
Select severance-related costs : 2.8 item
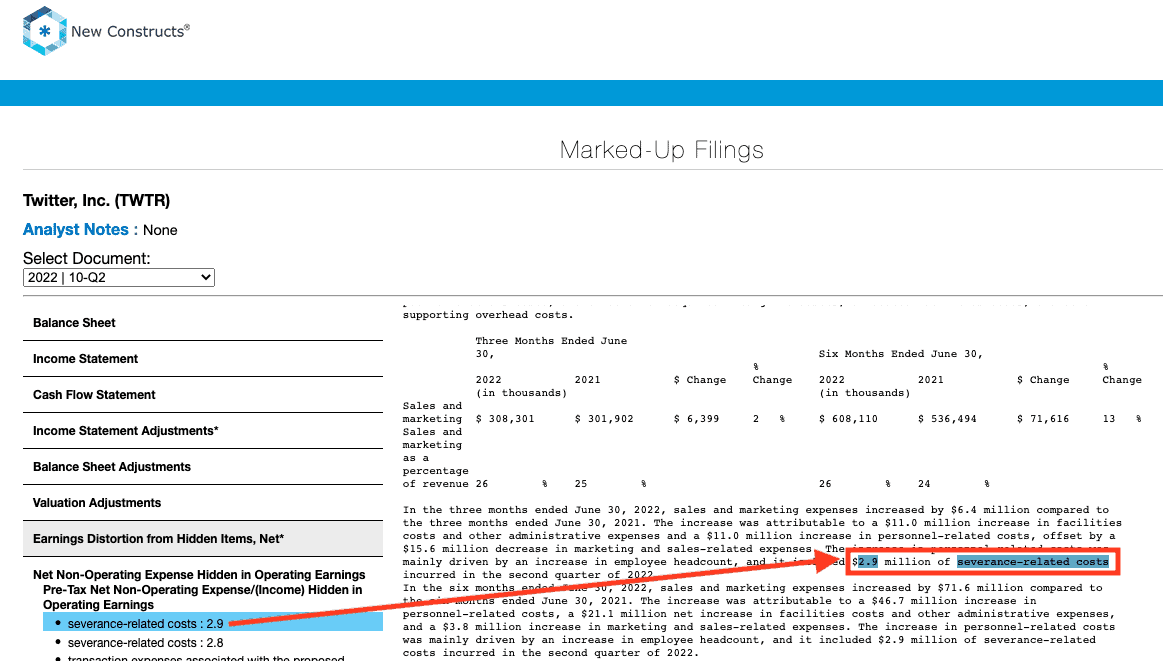click(145, 643)
